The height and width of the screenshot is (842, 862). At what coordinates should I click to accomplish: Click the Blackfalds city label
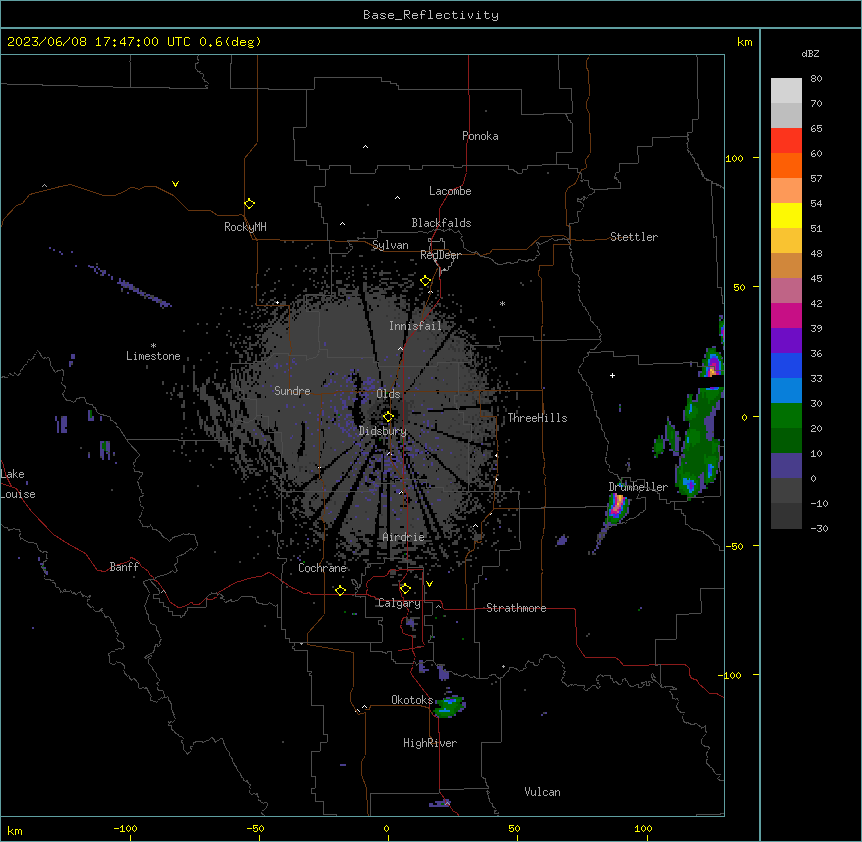(x=441, y=223)
